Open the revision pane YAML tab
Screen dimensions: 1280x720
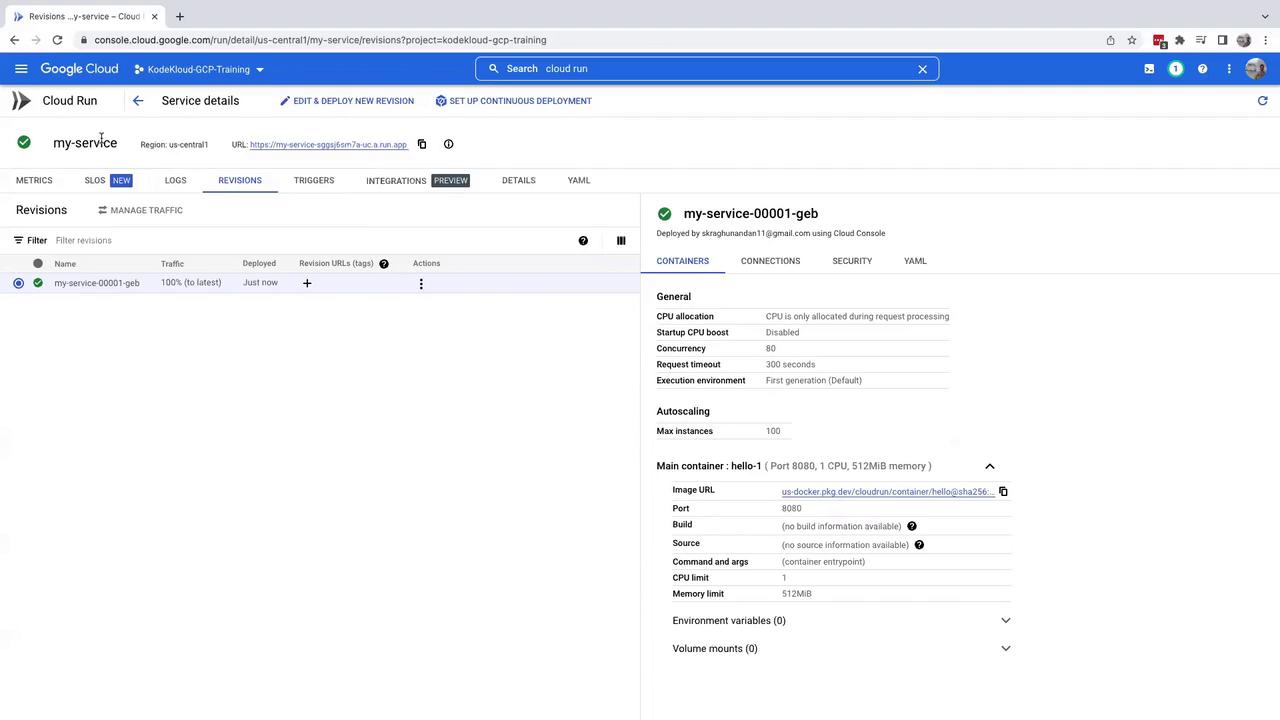pyautogui.click(x=915, y=261)
